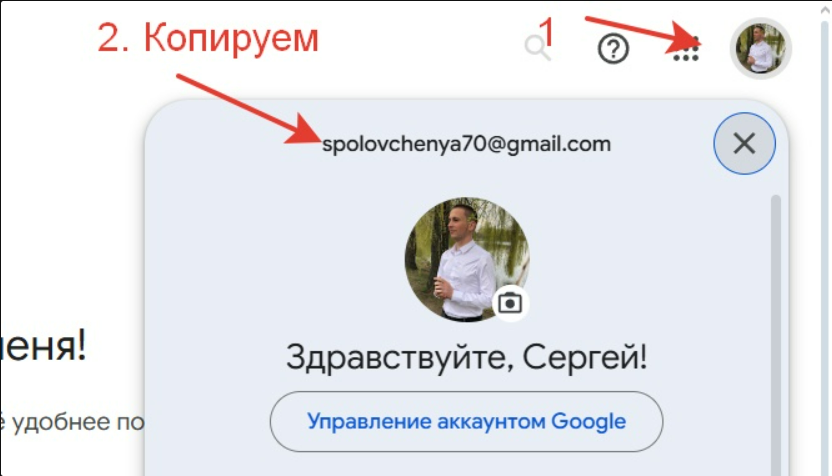832x476 pixels.
Task: Click the large profile picture in the panel
Action: 466,259
